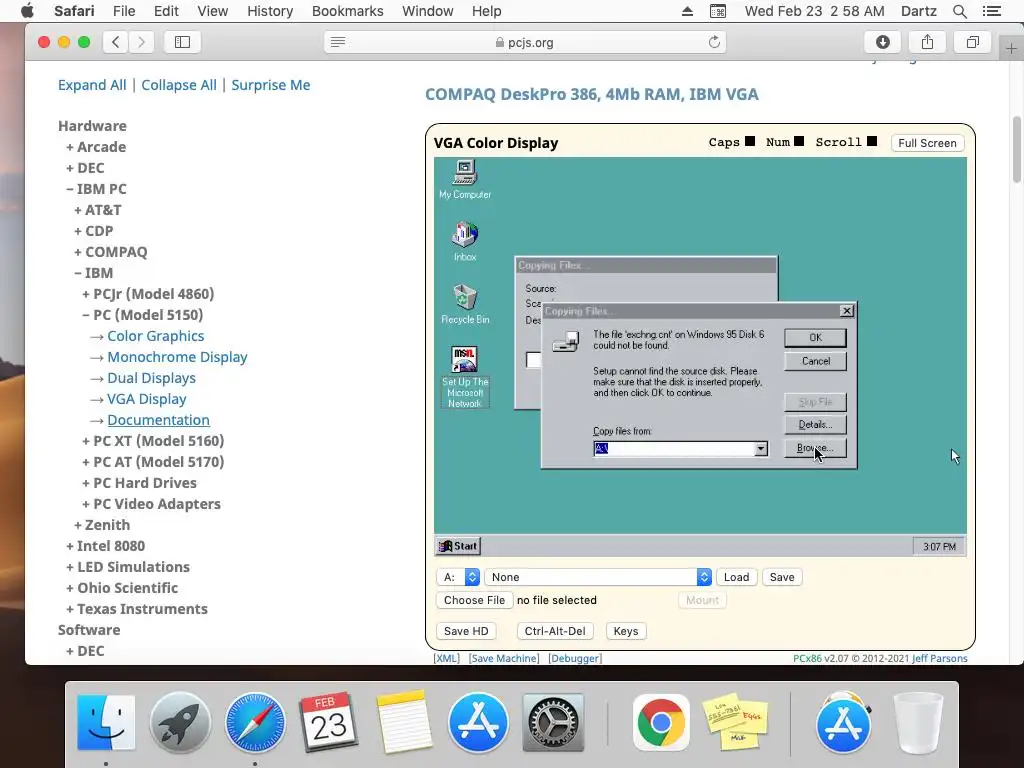Click the Full Screen button

coord(927,143)
